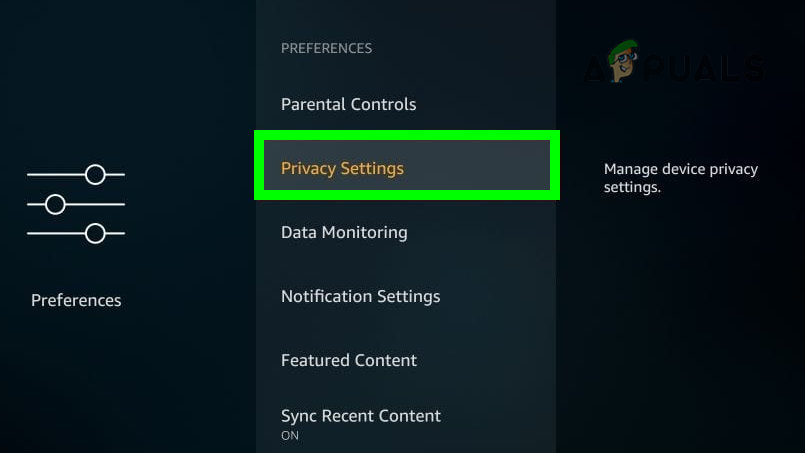Screen dimensions: 805x453
Task: Click the PREFERENCES section heading
Action: tap(326, 48)
